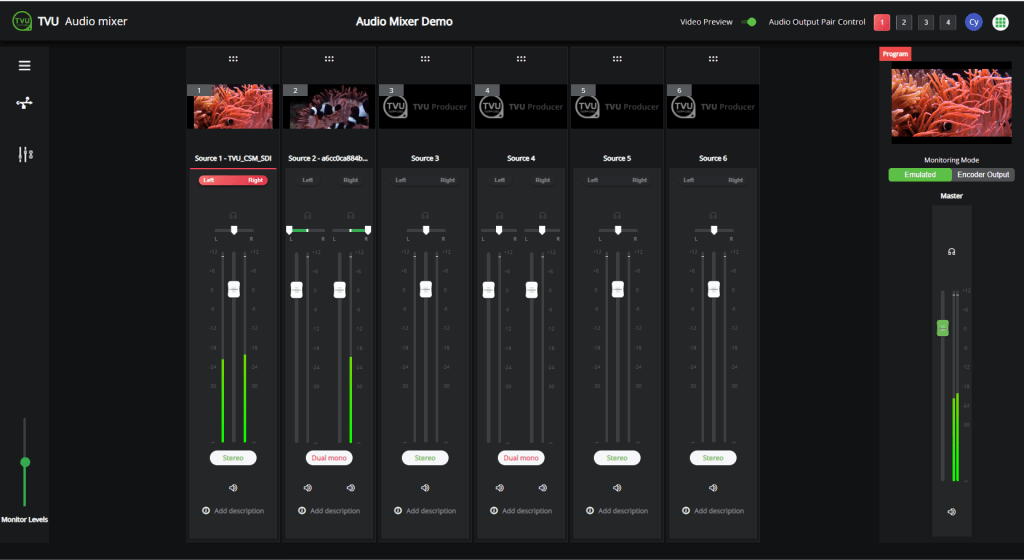Click the Master channel headphone icon

951,252
